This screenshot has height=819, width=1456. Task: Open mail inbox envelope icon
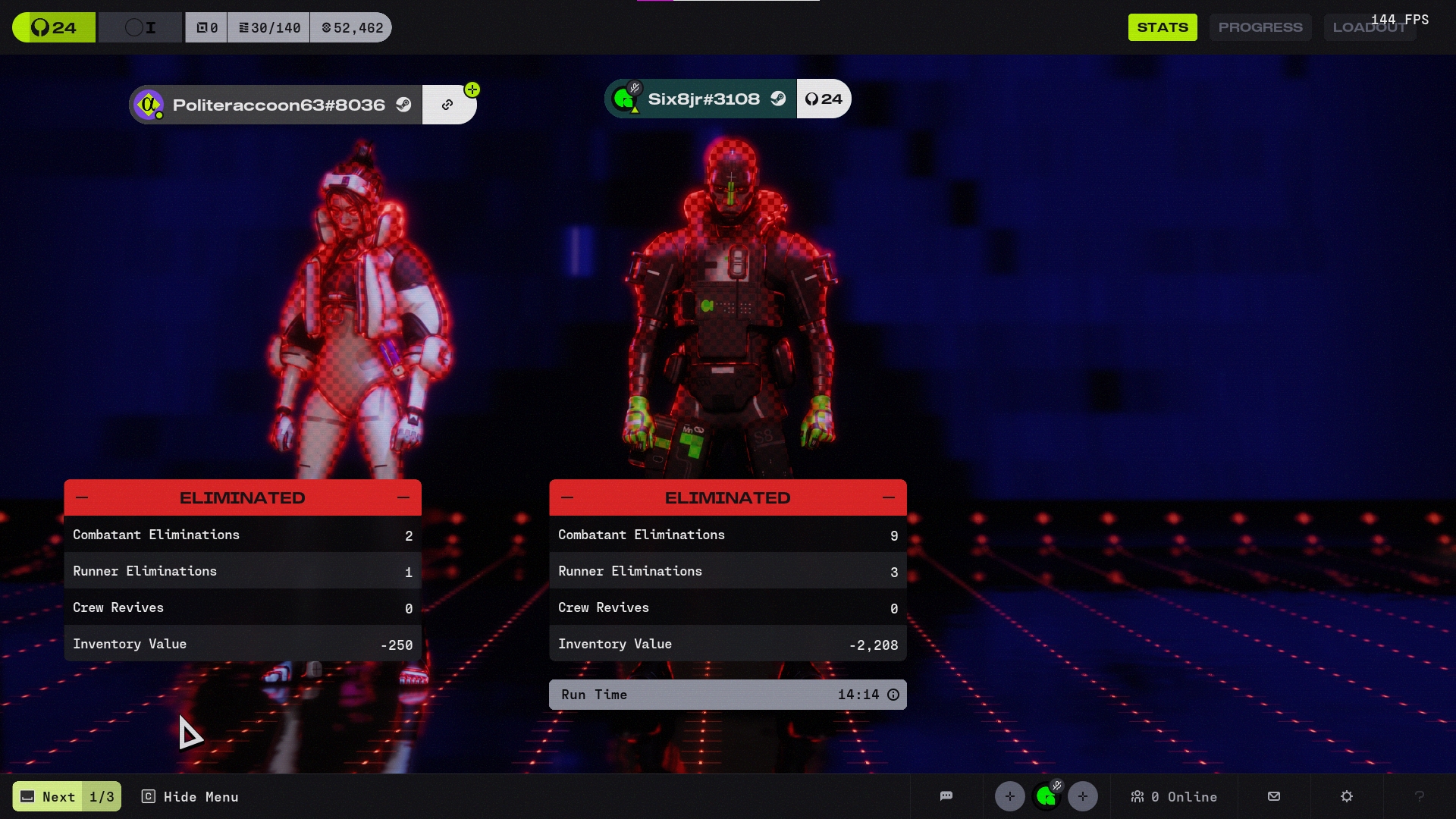click(1274, 796)
